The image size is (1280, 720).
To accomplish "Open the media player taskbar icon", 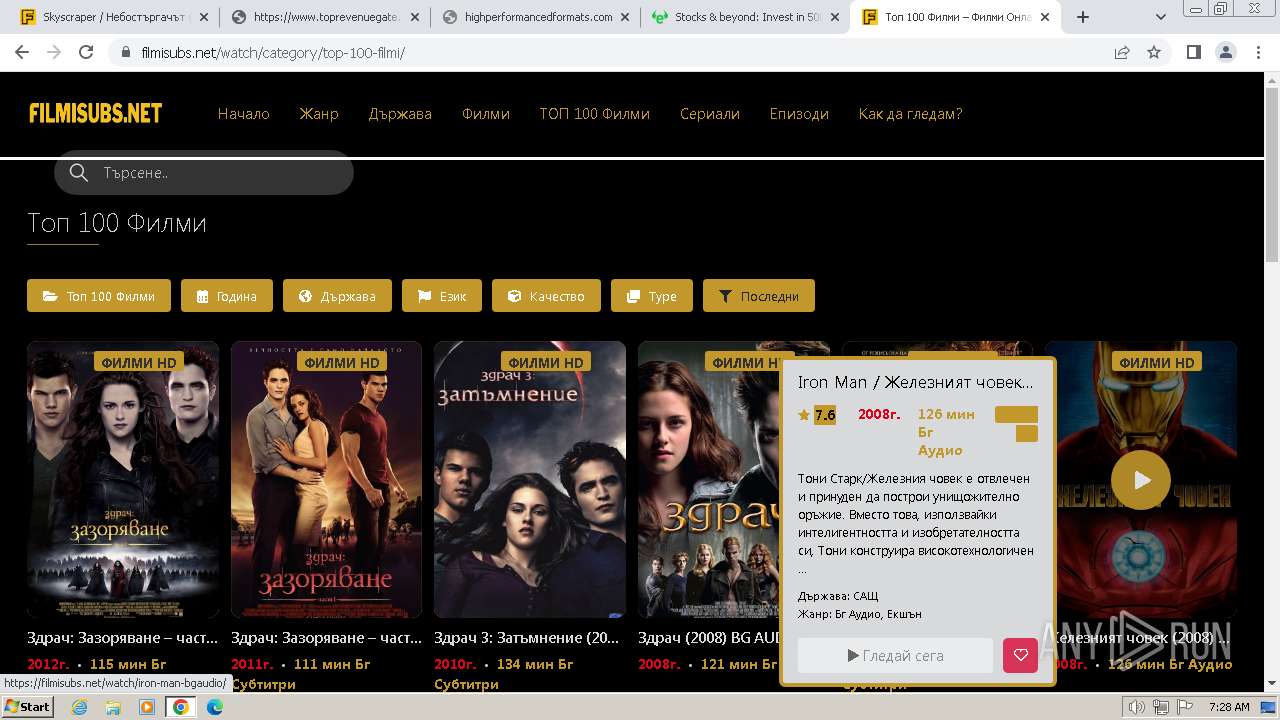I will click(x=147, y=707).
